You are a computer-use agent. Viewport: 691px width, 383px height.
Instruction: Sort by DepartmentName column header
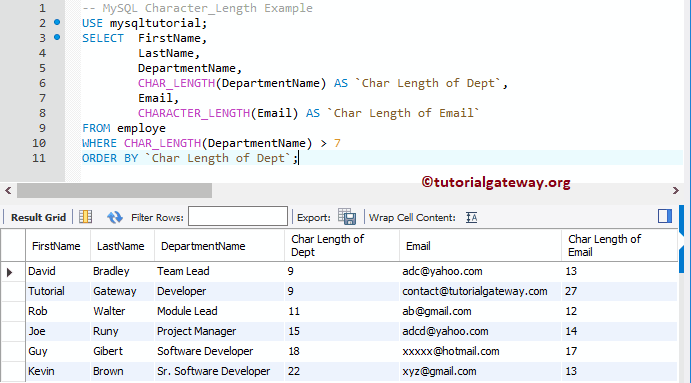point(219,245)
